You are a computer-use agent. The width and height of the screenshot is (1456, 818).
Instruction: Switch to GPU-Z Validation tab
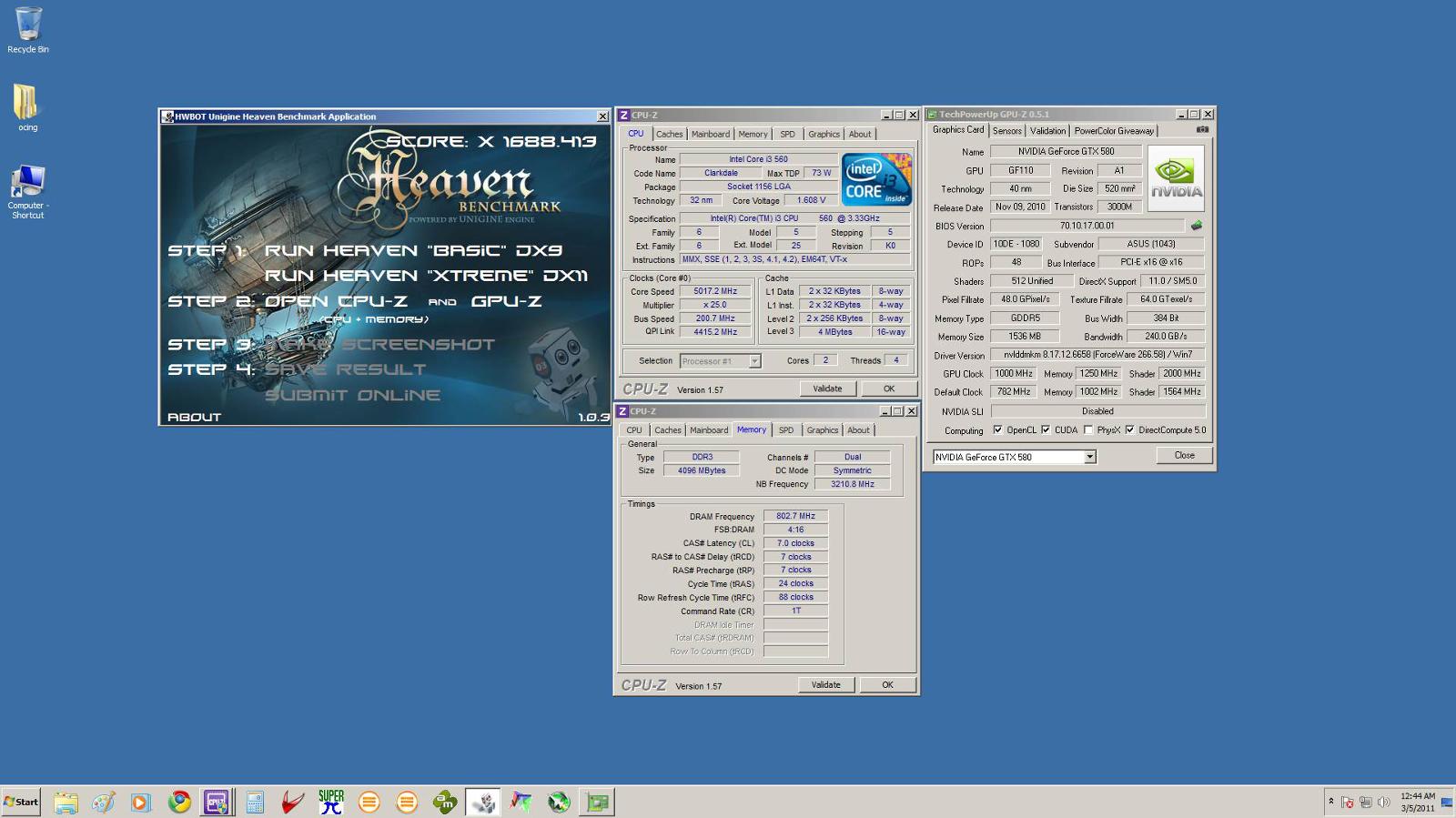1047,131
